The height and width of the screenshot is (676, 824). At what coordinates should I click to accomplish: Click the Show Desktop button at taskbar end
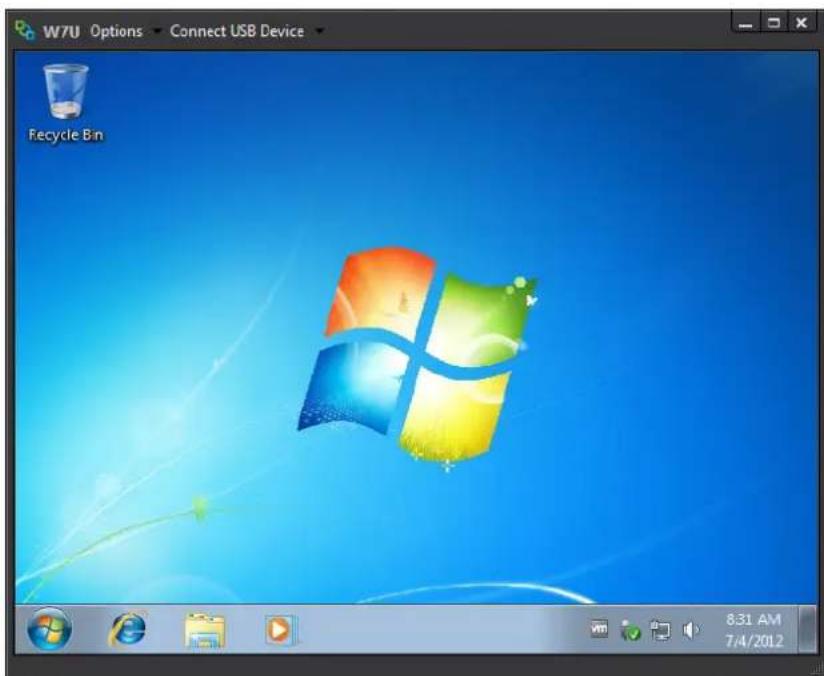(x=807, y=629)
